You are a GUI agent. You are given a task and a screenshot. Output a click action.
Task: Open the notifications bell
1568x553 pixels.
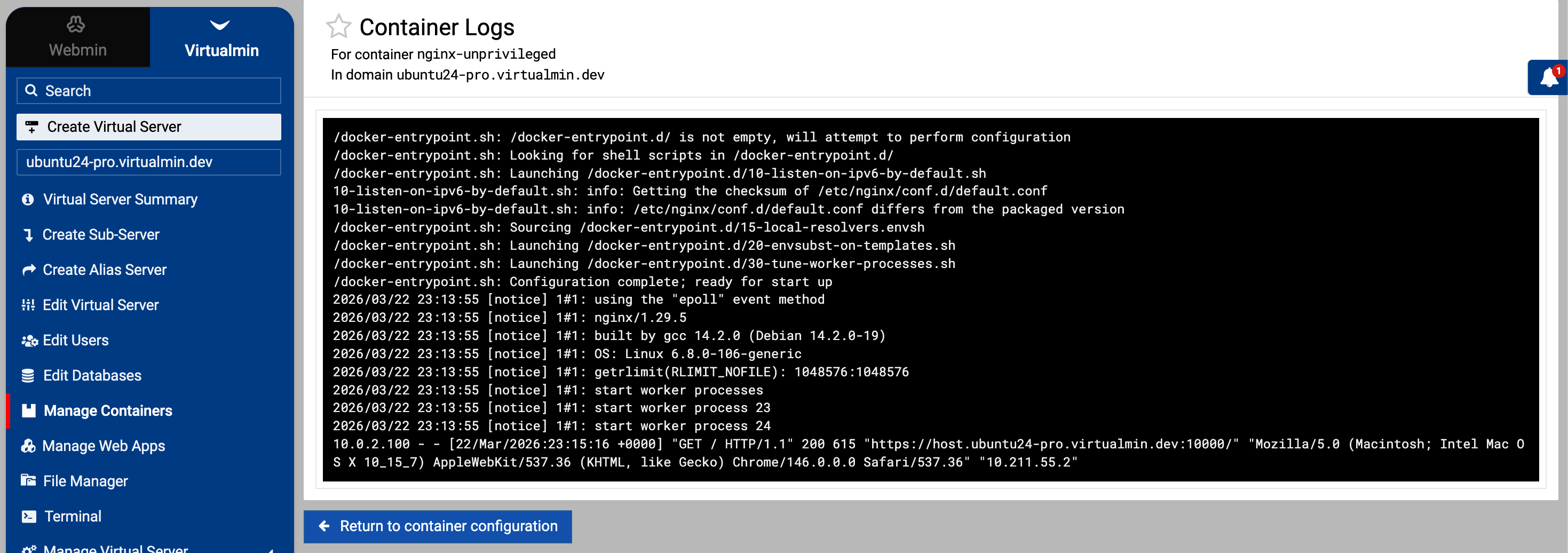pyautogui.click(x=1549, y=78)
